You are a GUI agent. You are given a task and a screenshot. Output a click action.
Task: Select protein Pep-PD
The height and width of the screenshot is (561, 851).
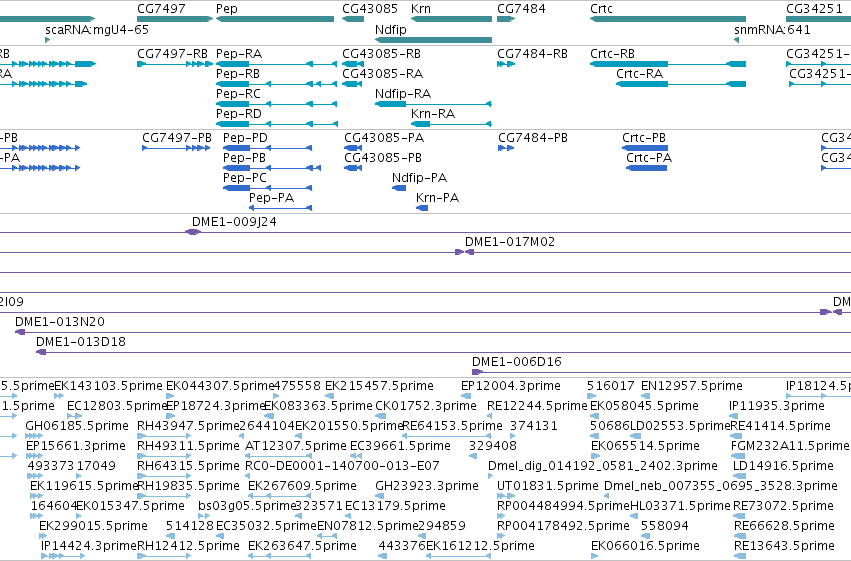click(x=245, y=138)
